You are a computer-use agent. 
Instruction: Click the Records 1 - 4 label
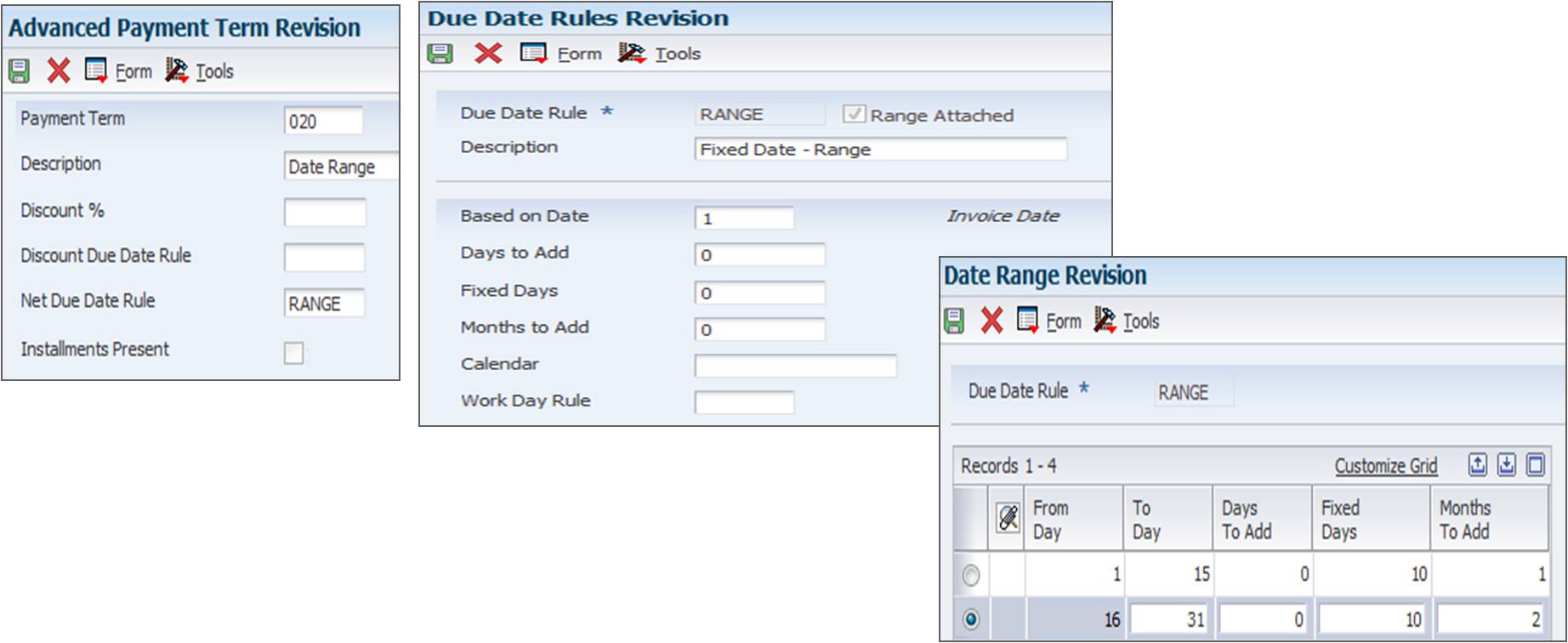click(x=1008, y=466)
